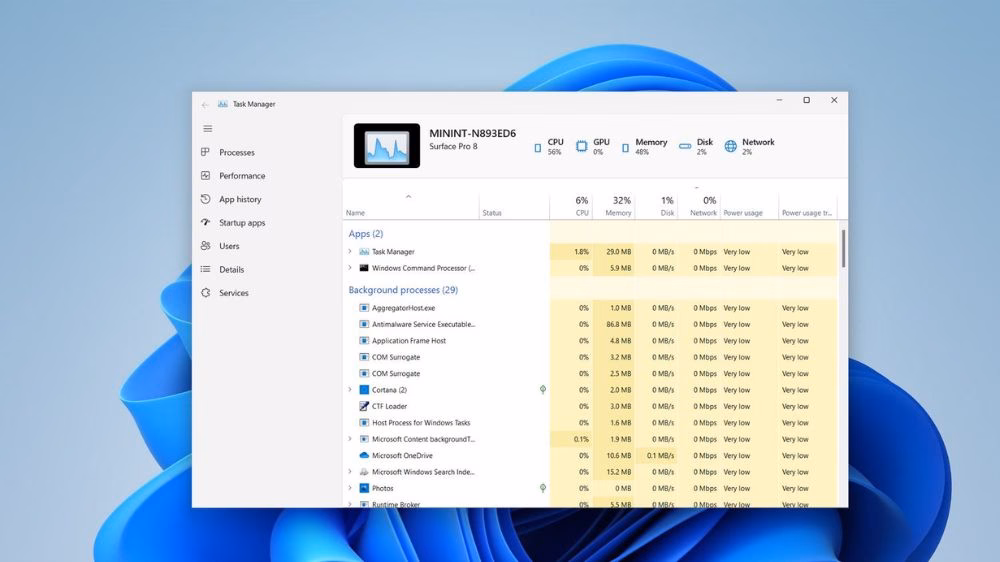1000x562 pixels.
Task: Click the Microsoft OneDrive cloud icon
Action: pyautogui.click(x=364, y=456)
